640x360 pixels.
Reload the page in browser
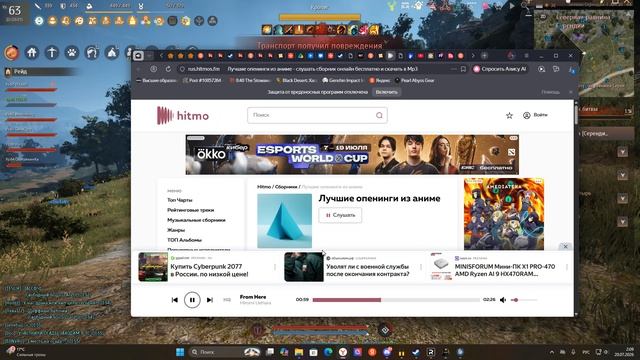tap(168, 69)
